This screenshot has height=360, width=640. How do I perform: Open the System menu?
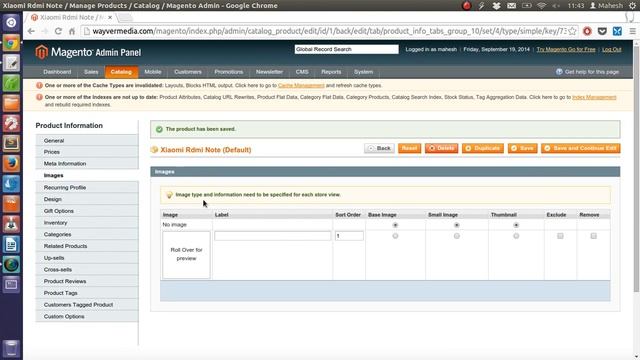click(363, 72)
